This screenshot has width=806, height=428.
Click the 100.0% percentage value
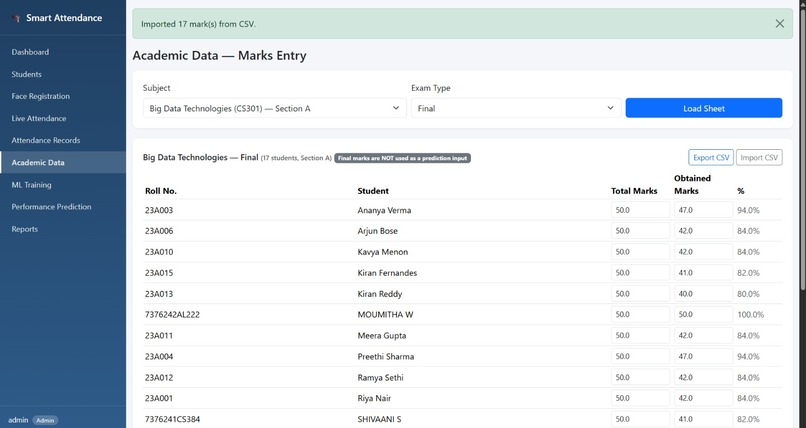pos(750,315)
